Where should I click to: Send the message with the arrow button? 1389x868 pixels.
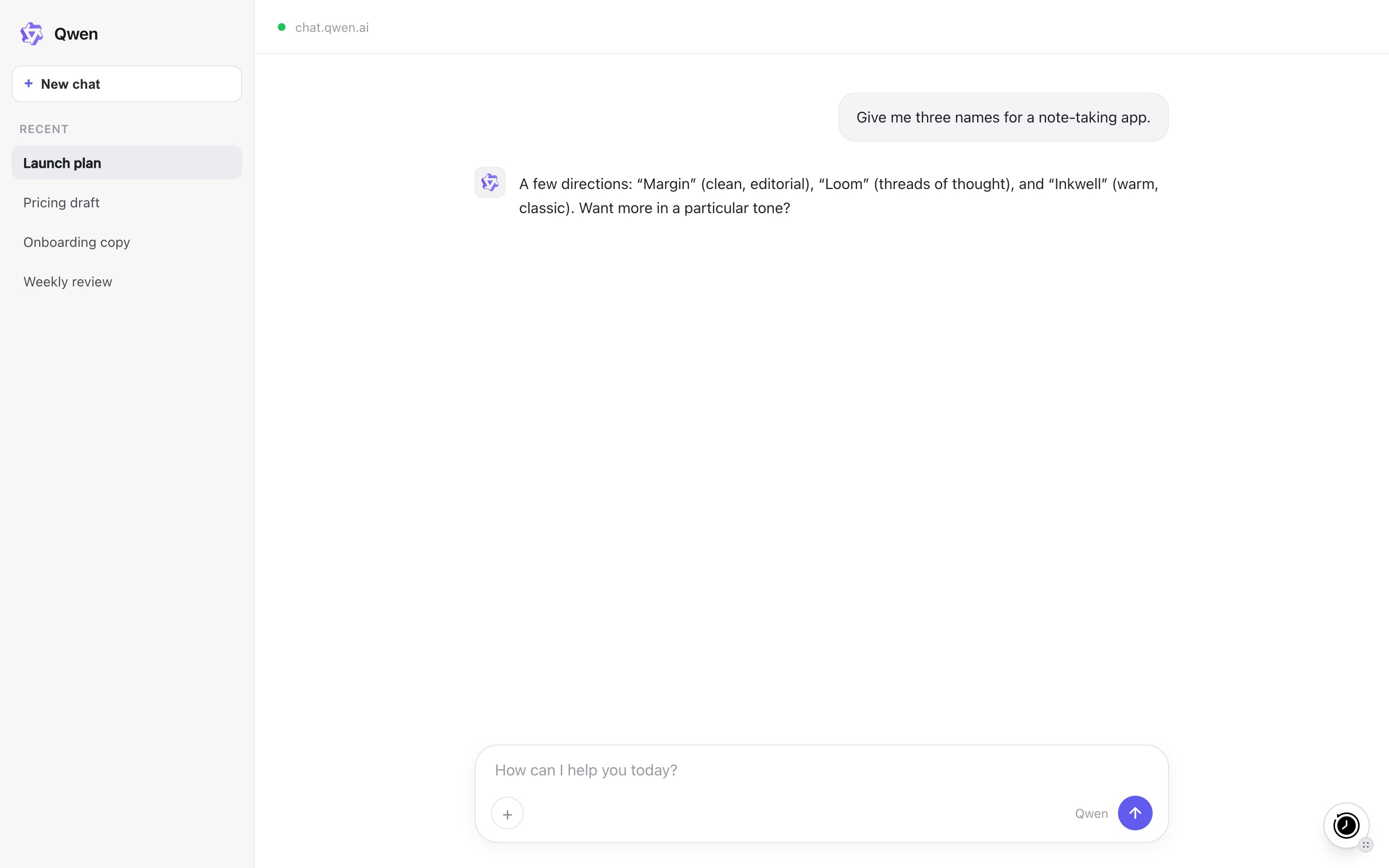click(x=1135, y=813)
